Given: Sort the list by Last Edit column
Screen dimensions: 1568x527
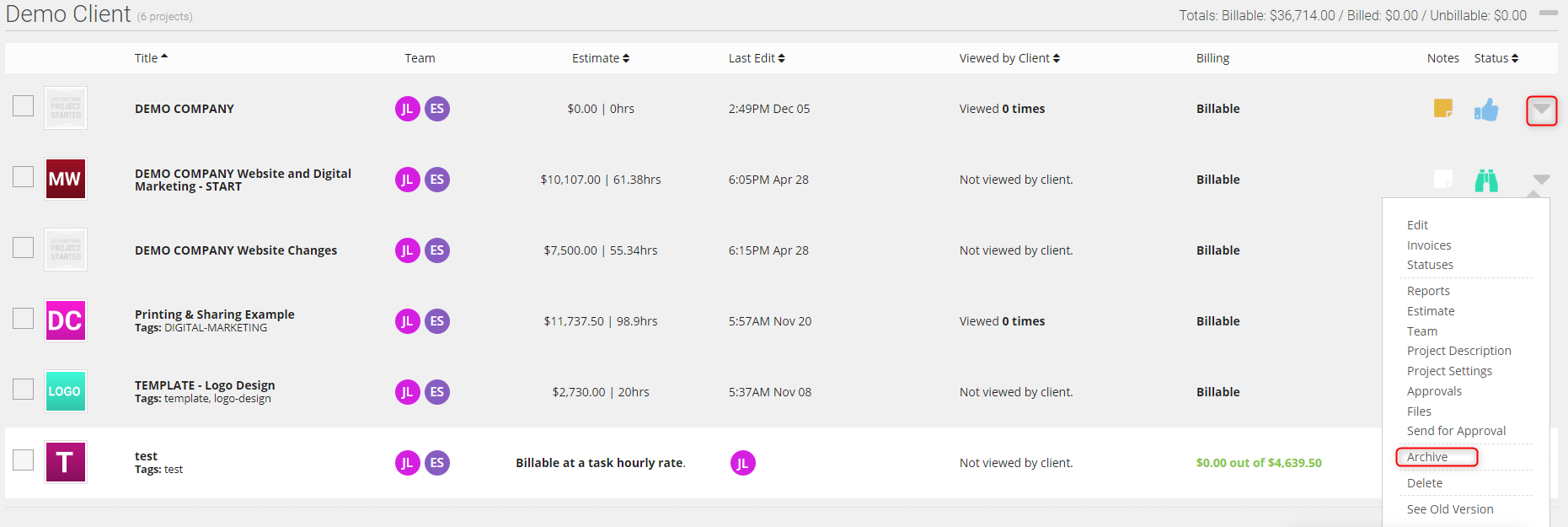Looking at the screenshot, I should pos(756,58).
